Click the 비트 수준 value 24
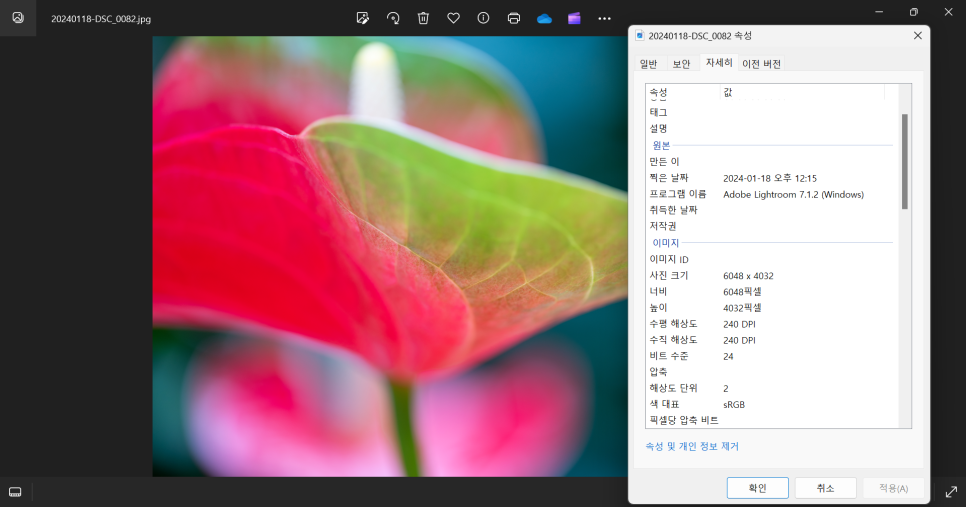Screen dimensions: 966x507 [x=728, y=356]
